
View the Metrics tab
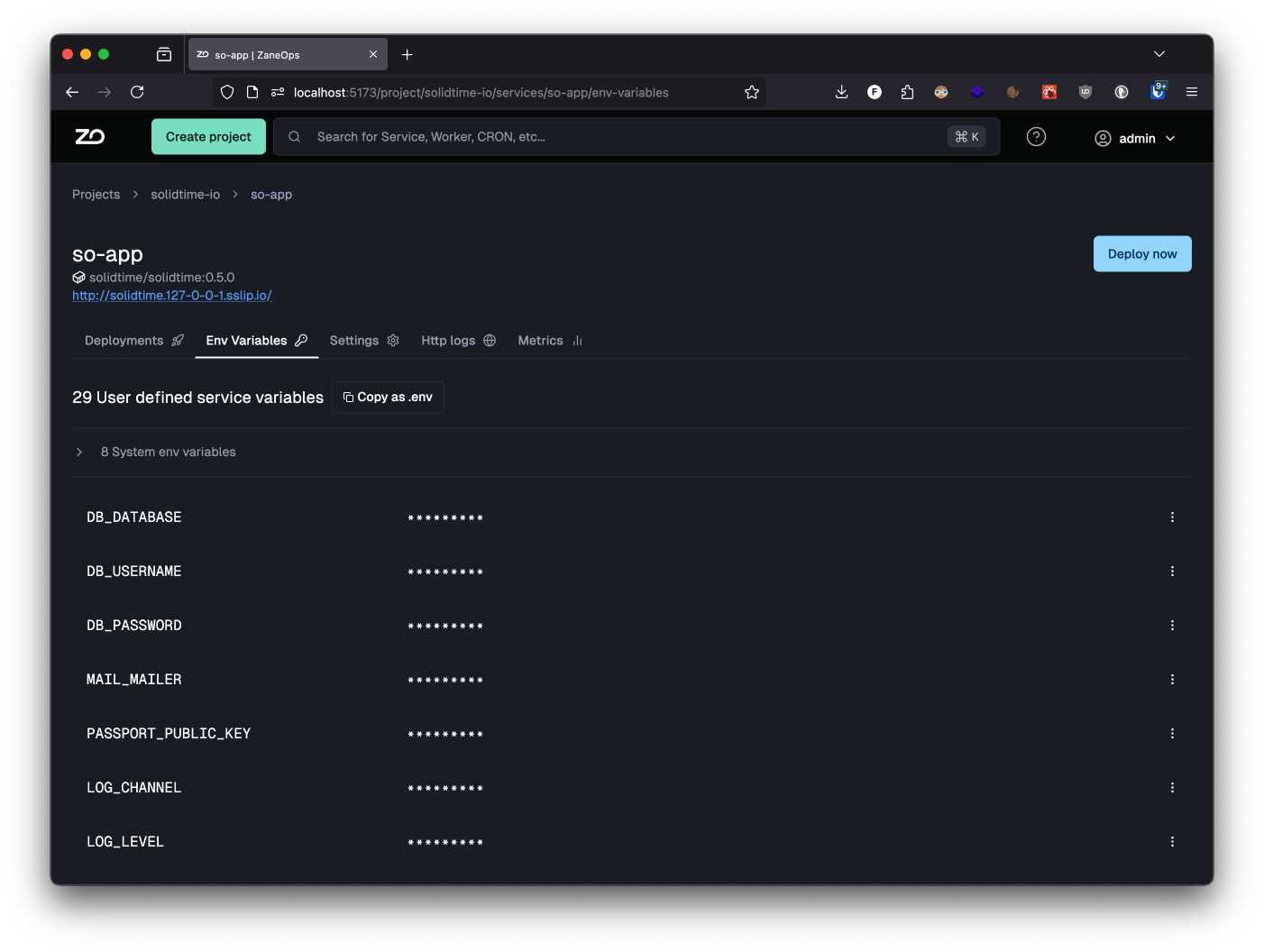pos(550,341)
